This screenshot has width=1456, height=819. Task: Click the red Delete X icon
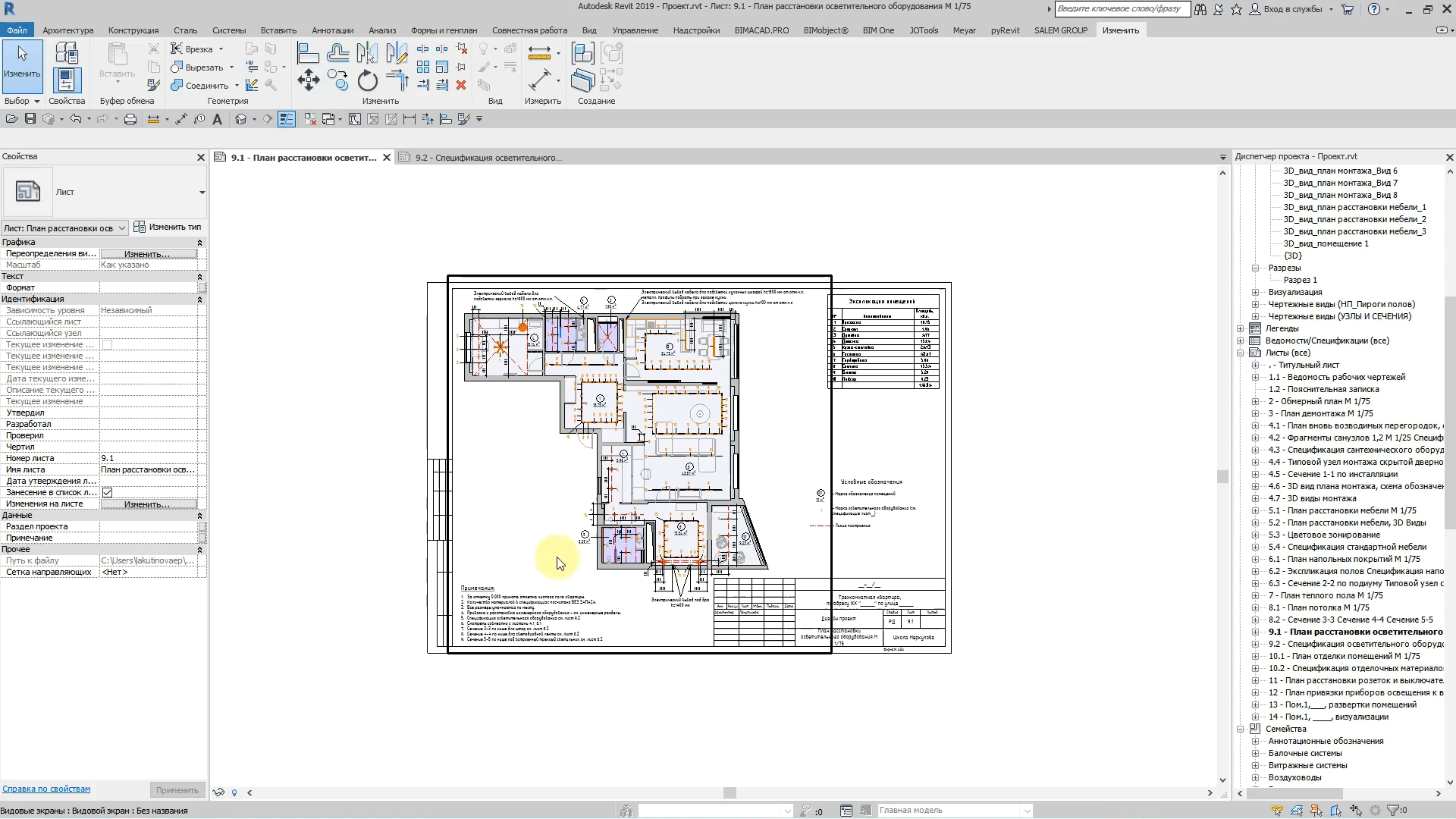[460, 85]
